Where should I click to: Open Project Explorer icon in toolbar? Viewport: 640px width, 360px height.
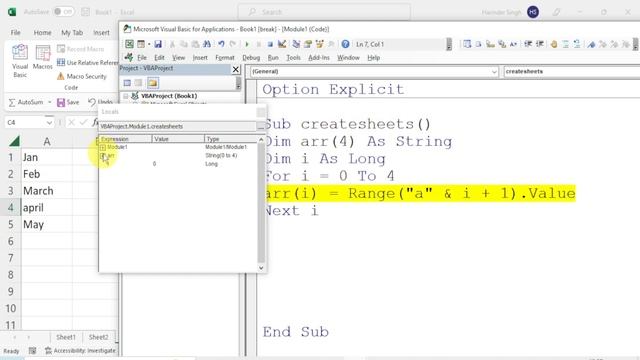[296, 44]
